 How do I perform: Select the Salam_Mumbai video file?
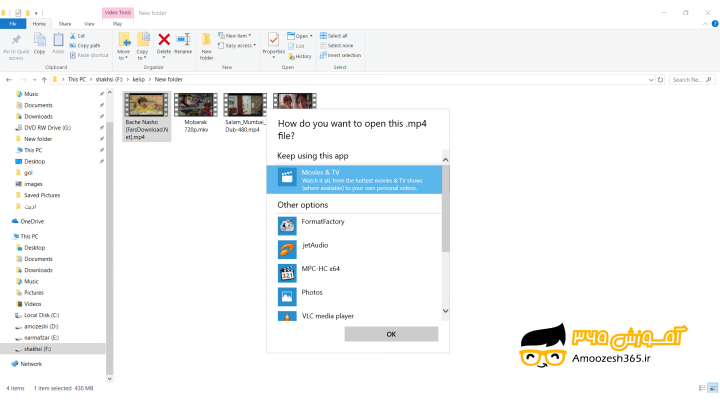tap(245, 113)
